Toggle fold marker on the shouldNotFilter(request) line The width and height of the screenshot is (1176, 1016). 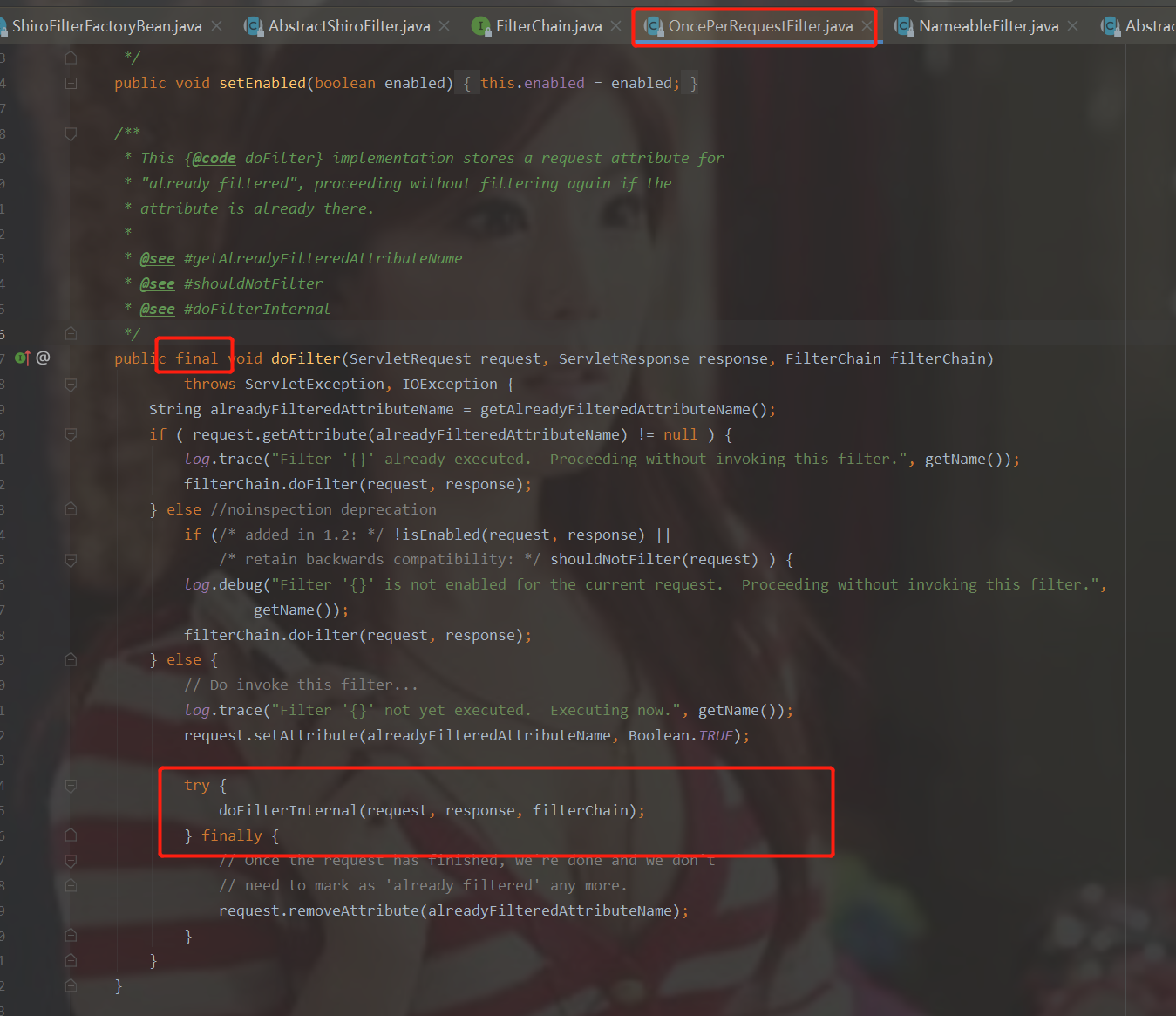coord(71,560)
